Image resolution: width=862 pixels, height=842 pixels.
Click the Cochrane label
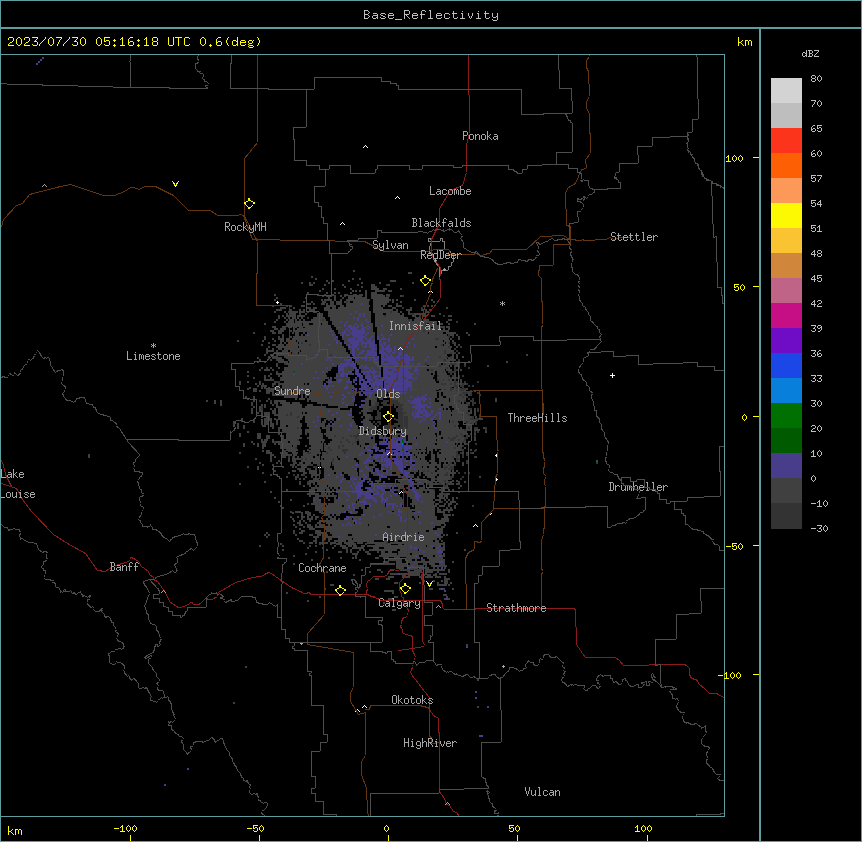pyautogui.click(x=322, y=568)
